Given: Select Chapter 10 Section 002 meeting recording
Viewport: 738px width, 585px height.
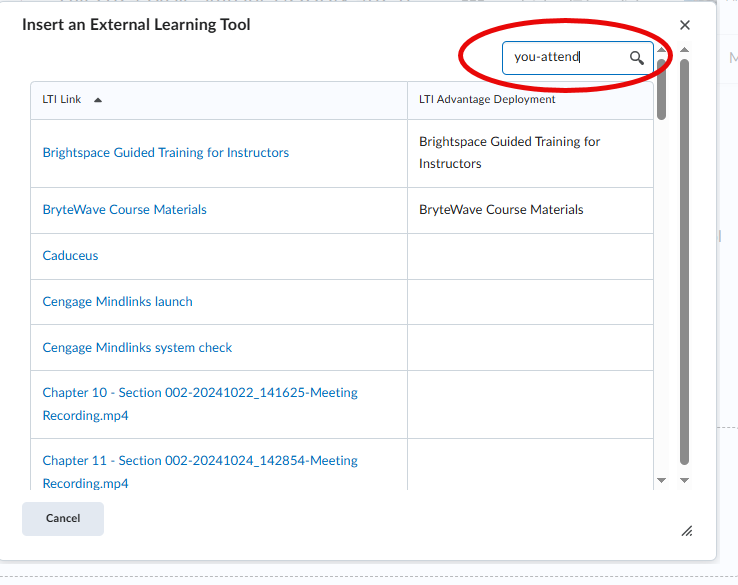Looking at the screenshot, I should (x=200, y=404).
